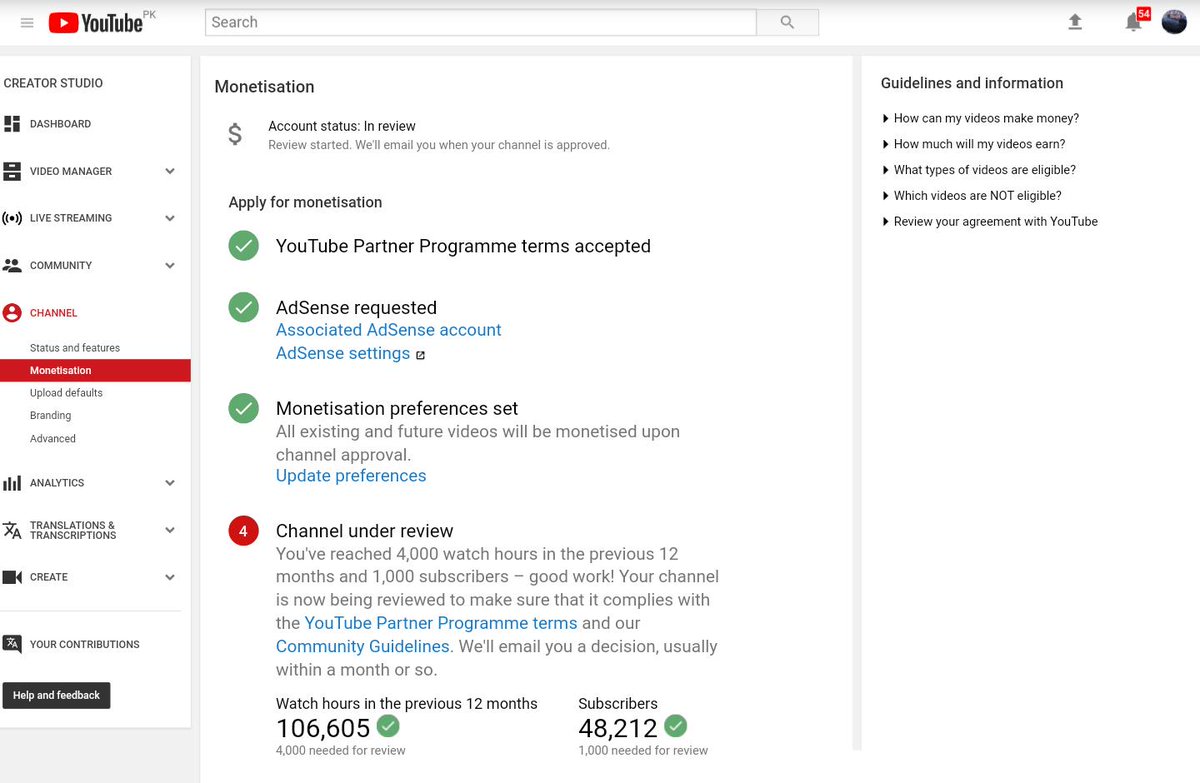The height and width of the screenshot is (783, 1200).
Task: Click the Update preferences link
Action: 351,476
